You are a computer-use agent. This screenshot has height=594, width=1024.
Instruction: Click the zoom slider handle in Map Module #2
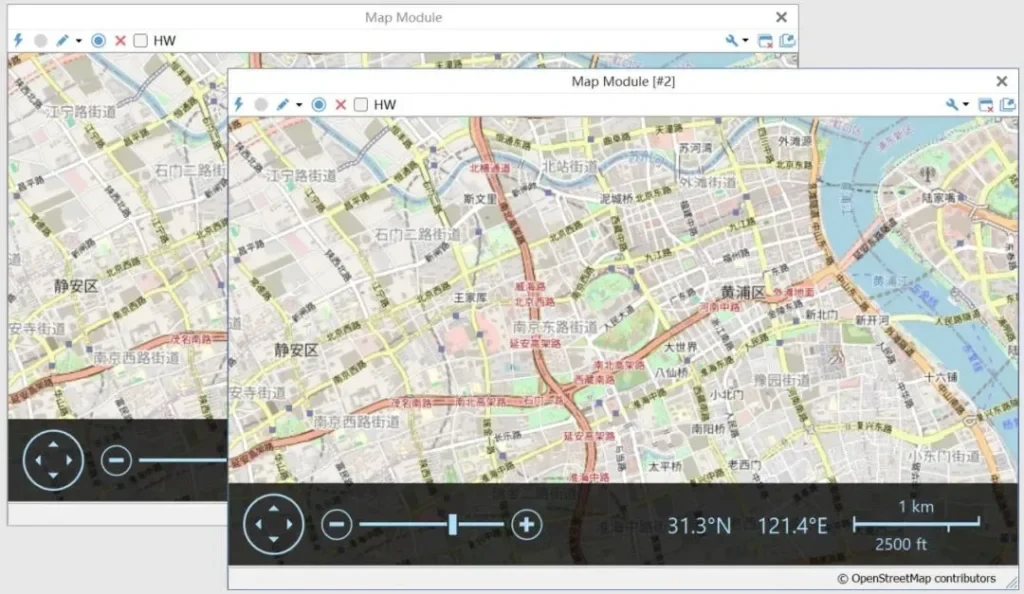click(452, 524)
